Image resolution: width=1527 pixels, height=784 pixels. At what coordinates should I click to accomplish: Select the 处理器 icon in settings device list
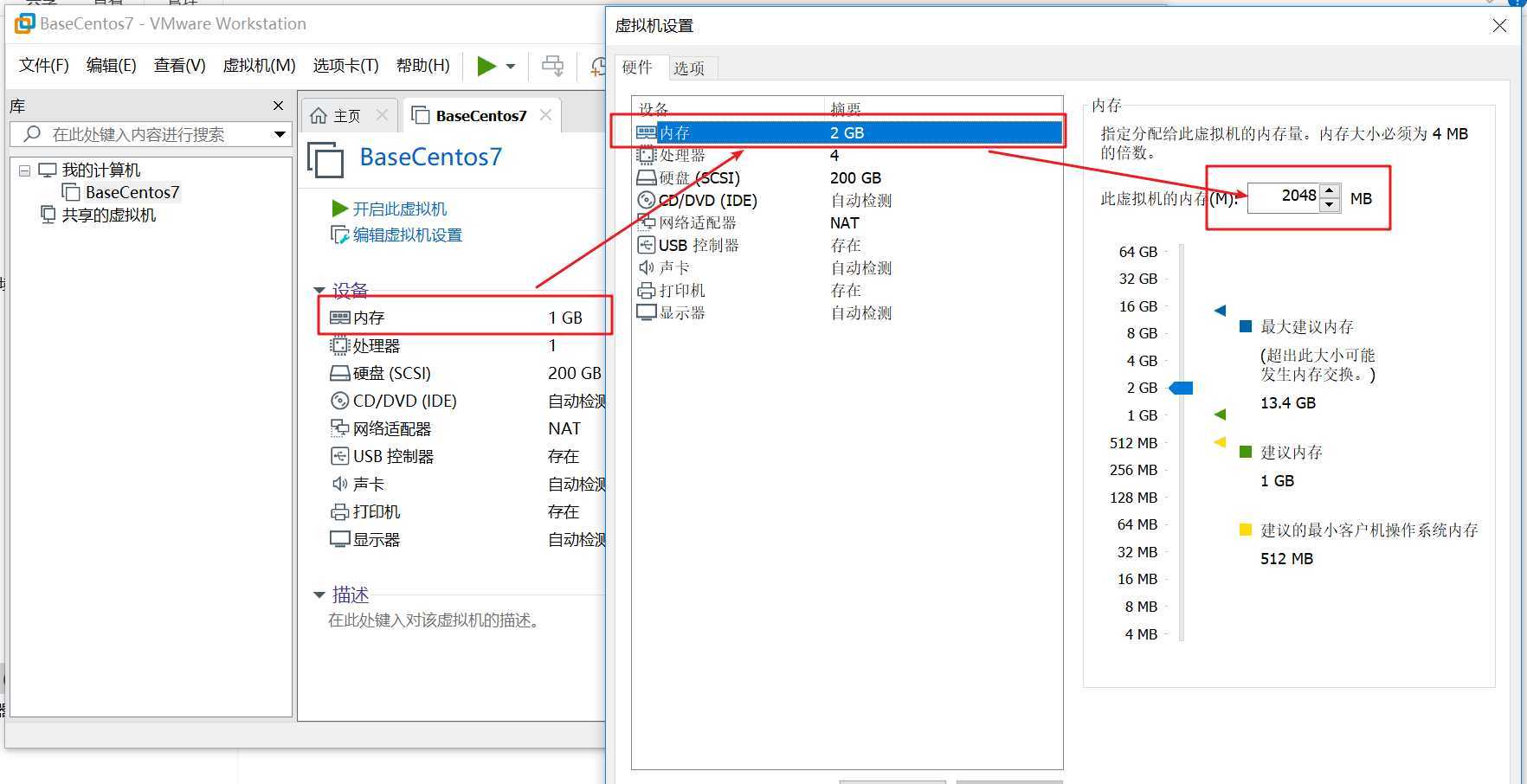647,155
